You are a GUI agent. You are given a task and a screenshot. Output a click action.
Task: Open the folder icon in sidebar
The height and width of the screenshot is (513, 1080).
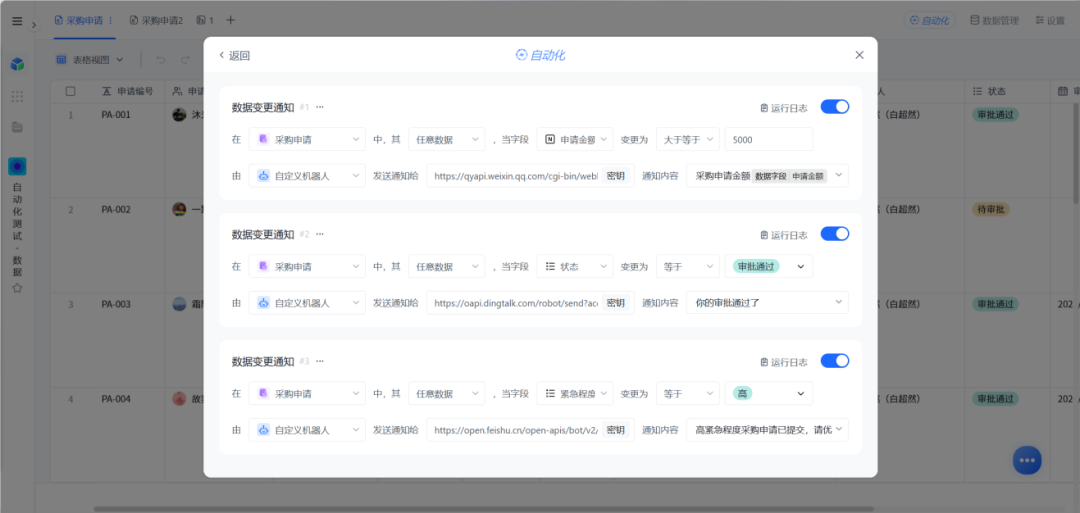[x=17, y=127]
